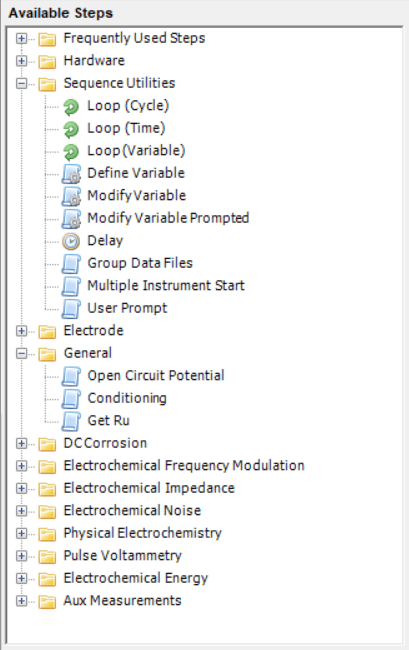Click the Open Circuit Potential script icon

click(71, 376)
